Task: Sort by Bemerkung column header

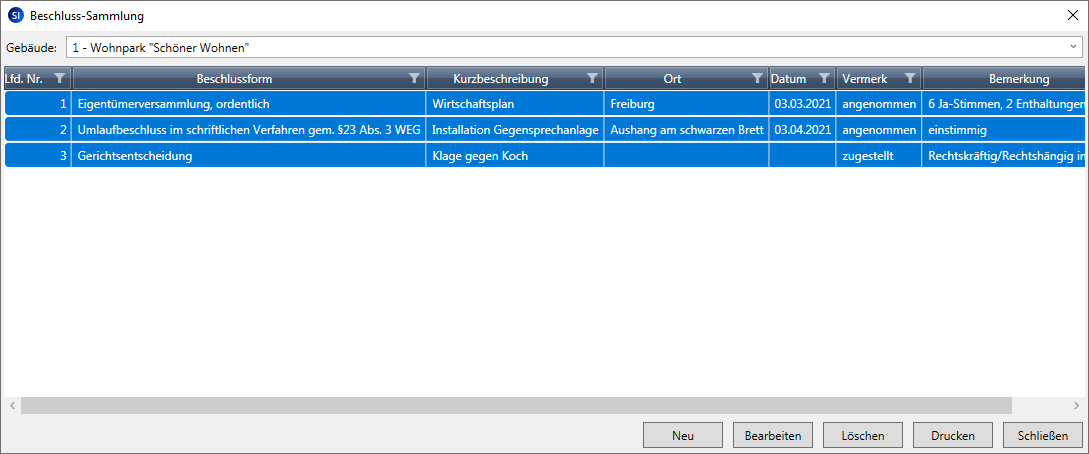Action: (1018, 78)
